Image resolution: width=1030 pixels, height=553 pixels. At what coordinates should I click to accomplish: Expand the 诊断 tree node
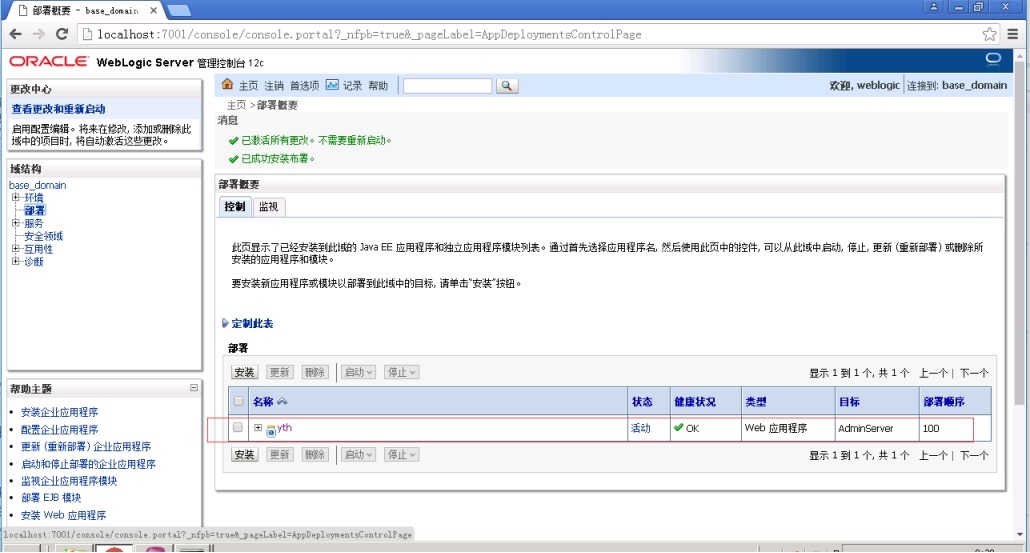tap(16, 261)
